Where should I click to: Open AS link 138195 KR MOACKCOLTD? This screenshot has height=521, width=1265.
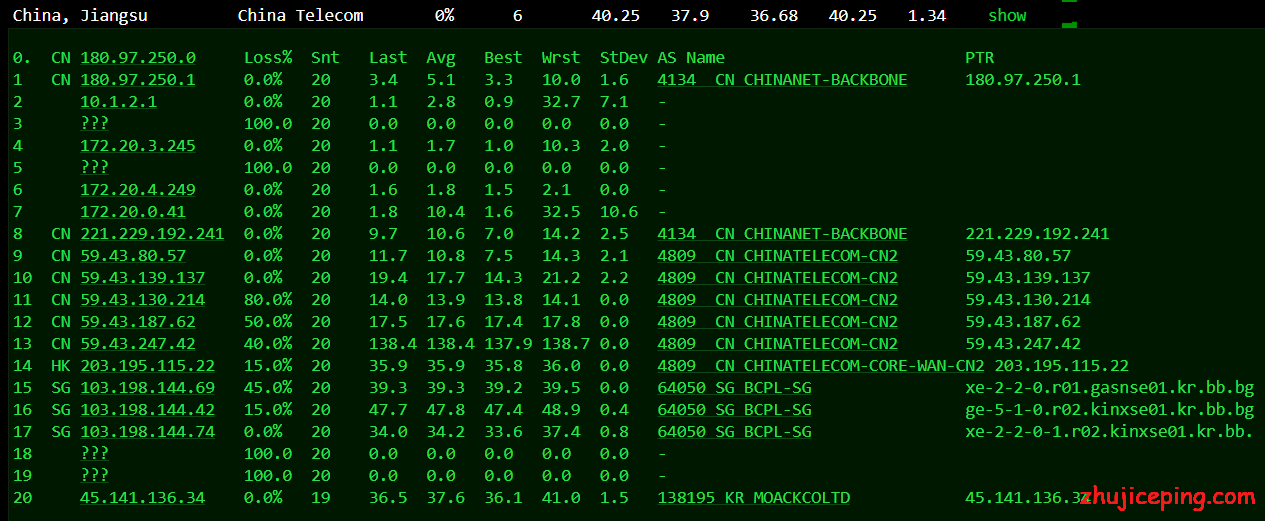[753, 498]
